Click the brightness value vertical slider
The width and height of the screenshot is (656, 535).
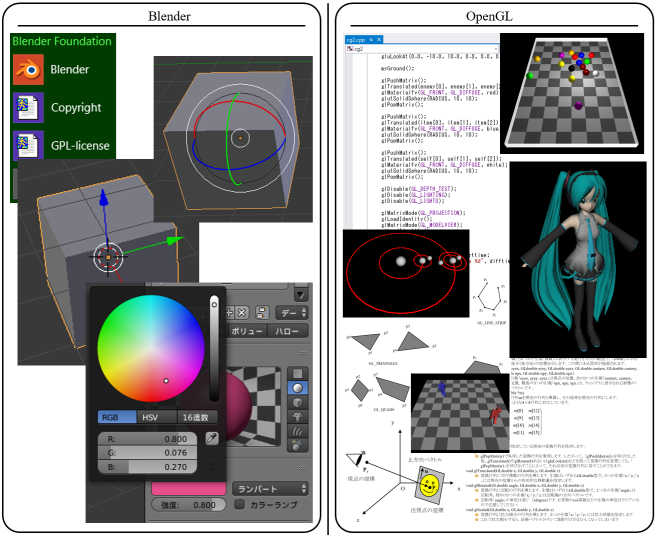214,348
